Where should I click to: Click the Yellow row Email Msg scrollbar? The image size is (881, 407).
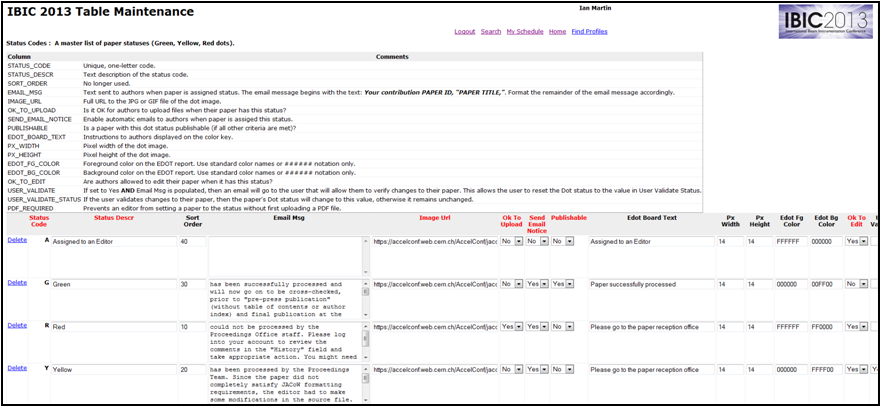366,385
